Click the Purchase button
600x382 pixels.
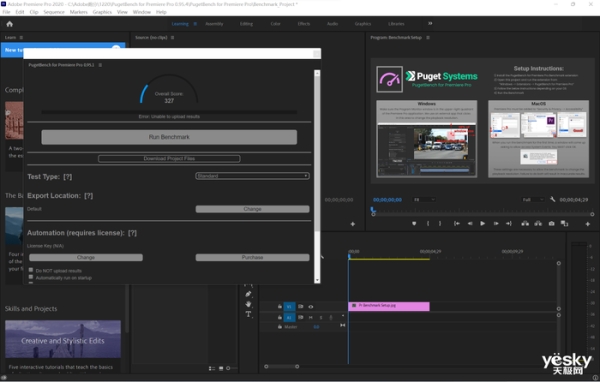pos(252,257)
